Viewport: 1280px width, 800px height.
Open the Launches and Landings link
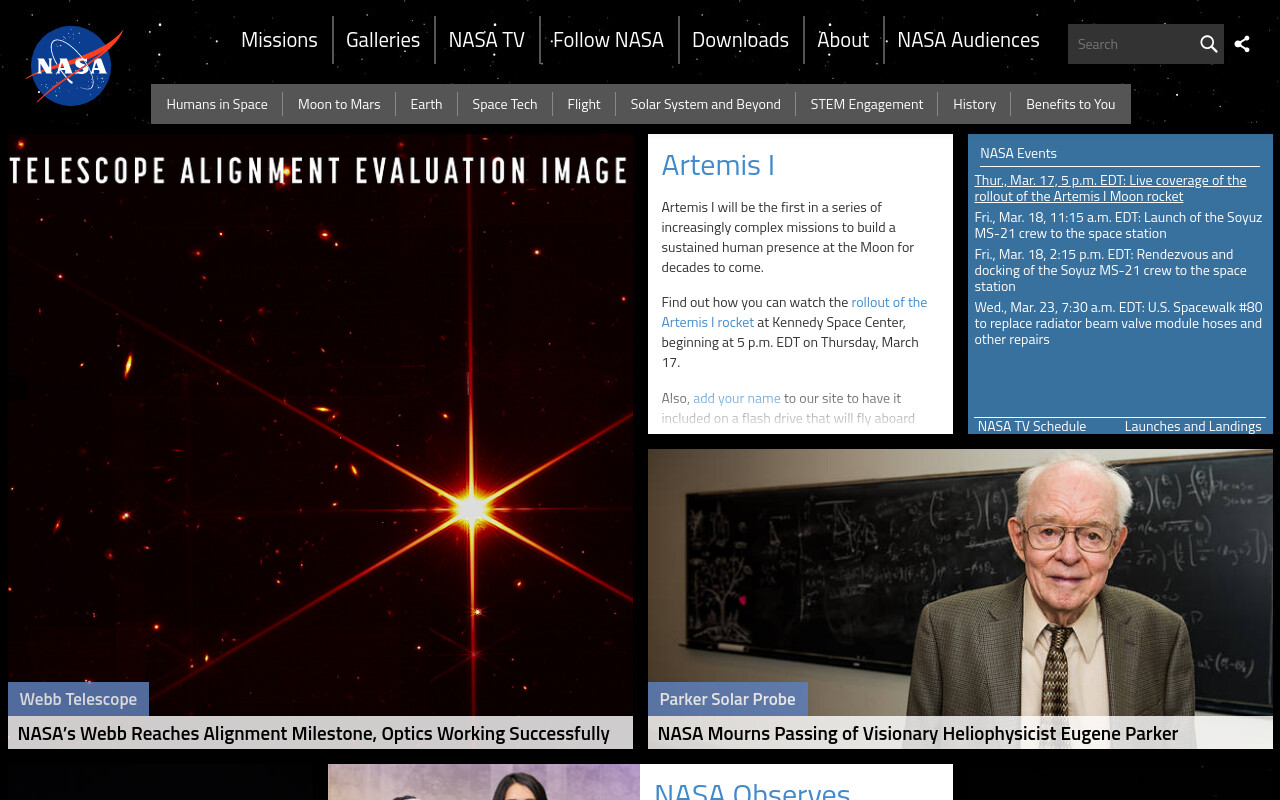pyautogui.click(x=1193, y=426)
